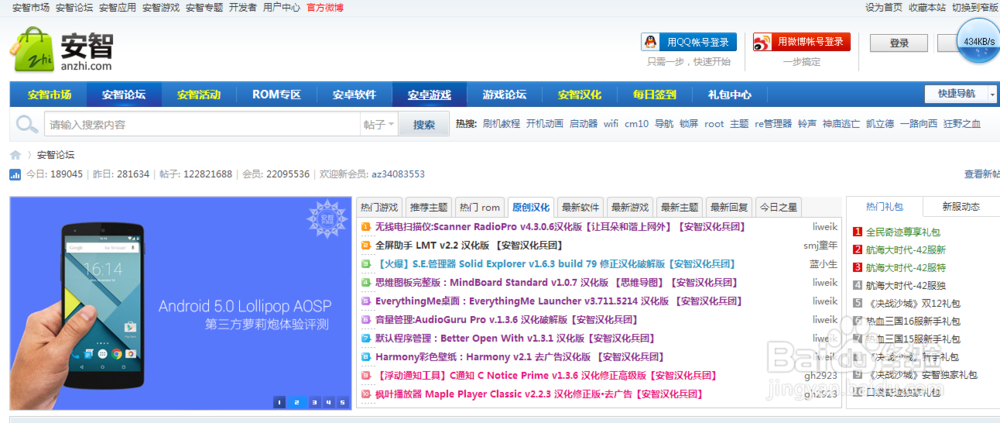Click purple icon before EverythingMe Launcher thread

[365, 301]
